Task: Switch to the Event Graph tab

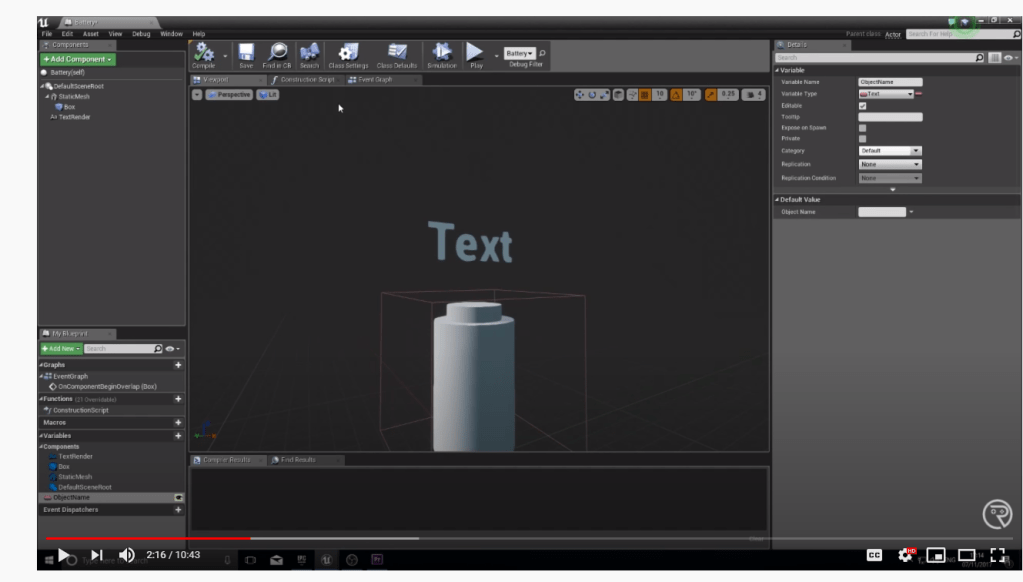Action: coord(376,80)
